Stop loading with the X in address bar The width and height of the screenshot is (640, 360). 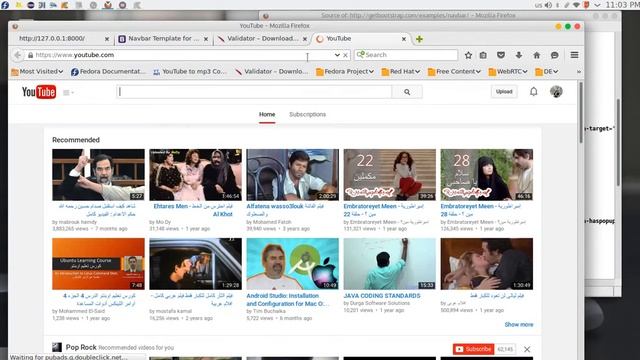(x=345, y=55)
